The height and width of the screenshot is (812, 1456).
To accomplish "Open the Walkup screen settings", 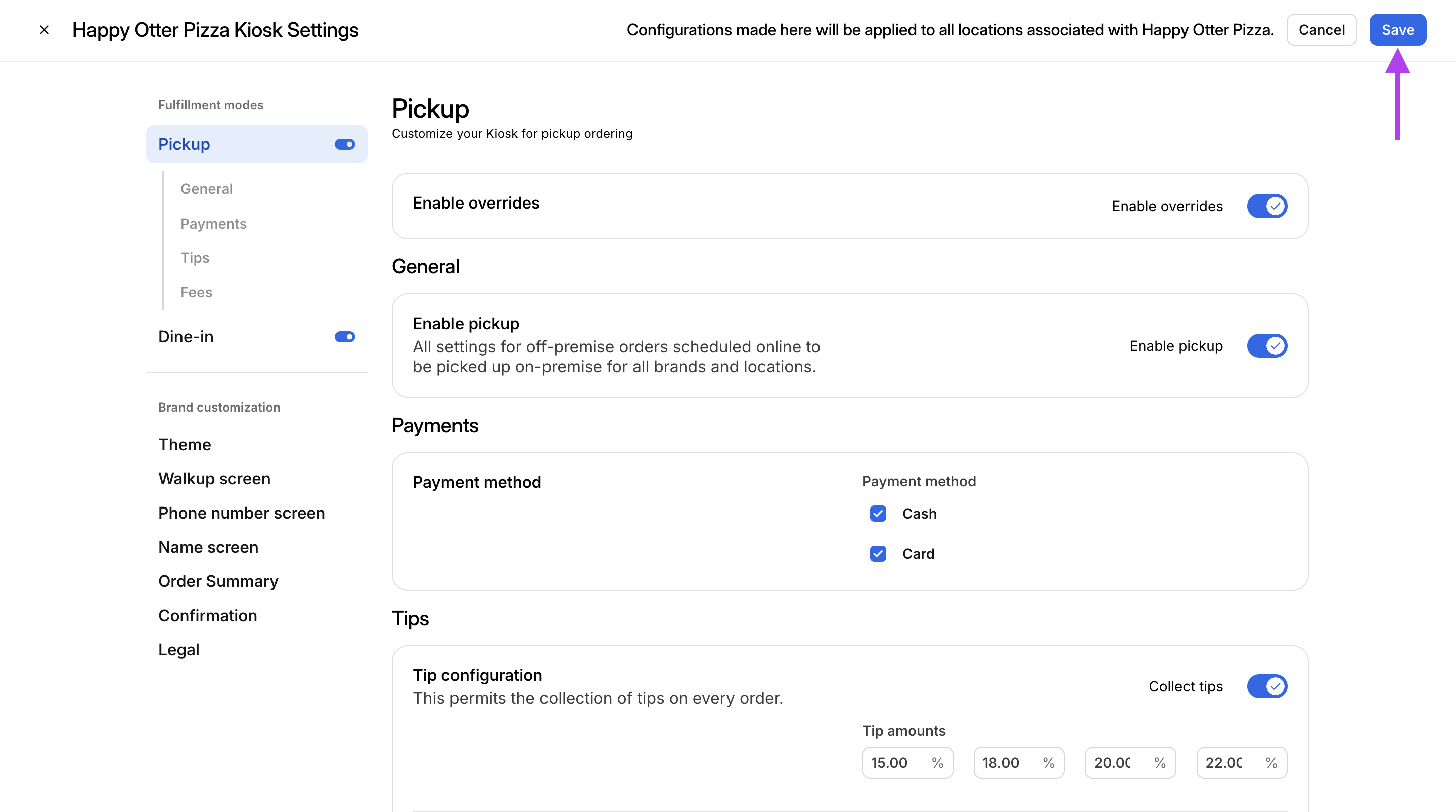I will (214, 479).
